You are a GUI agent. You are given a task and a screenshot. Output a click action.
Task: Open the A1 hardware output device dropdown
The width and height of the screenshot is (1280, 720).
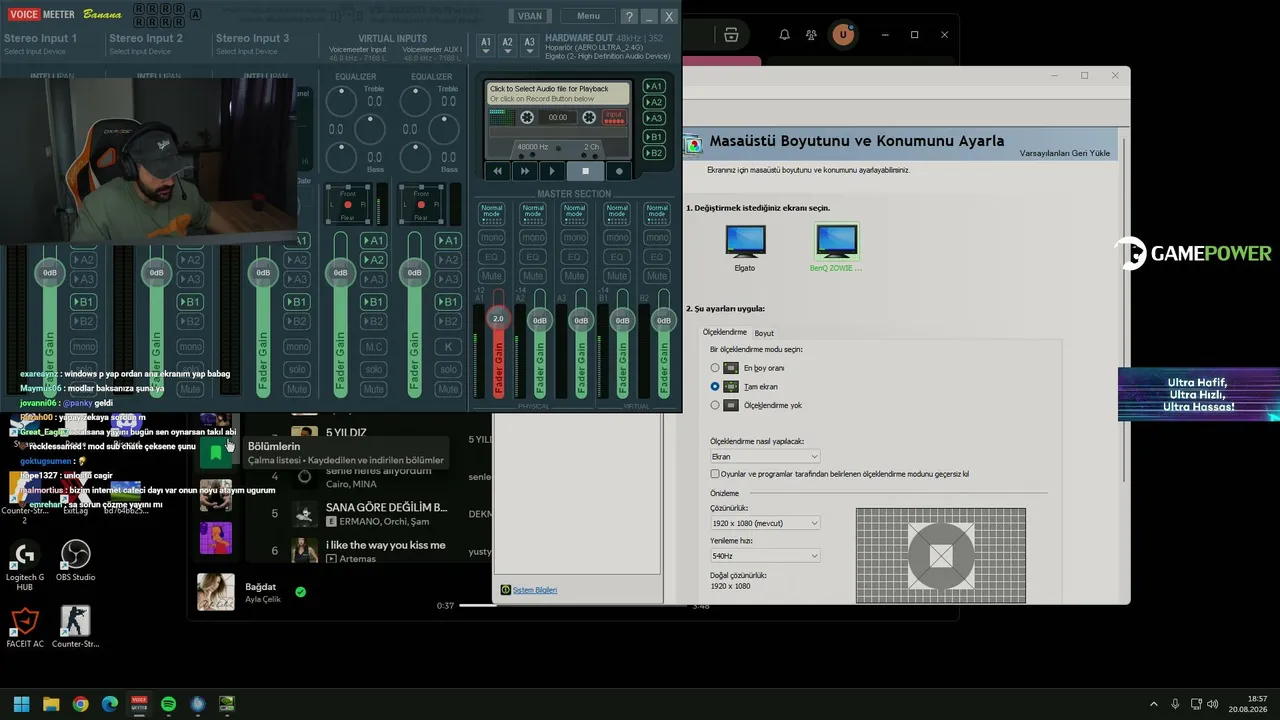pos(486,45)
